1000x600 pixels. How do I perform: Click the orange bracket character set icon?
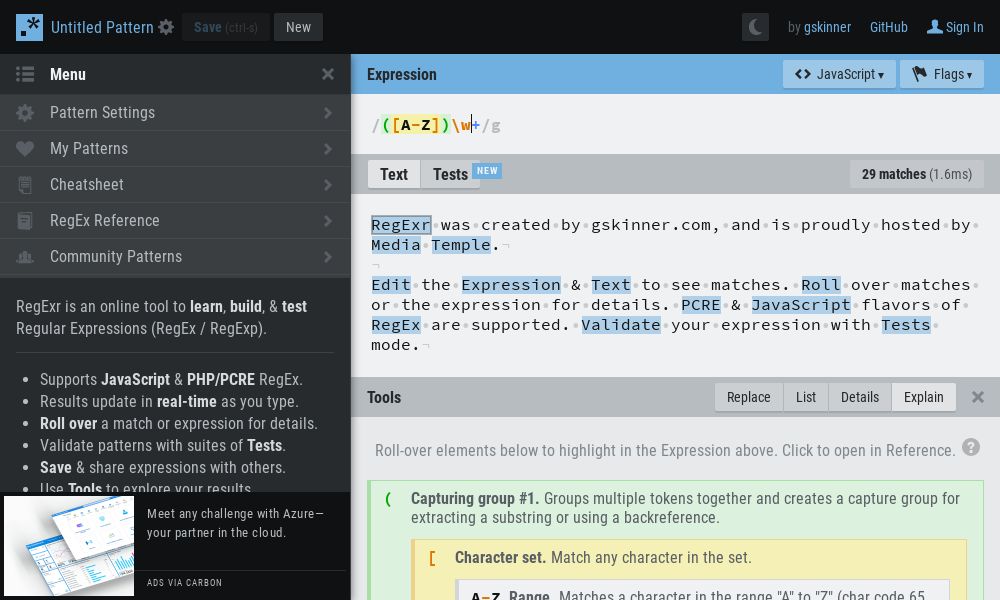tap(432, 558)
